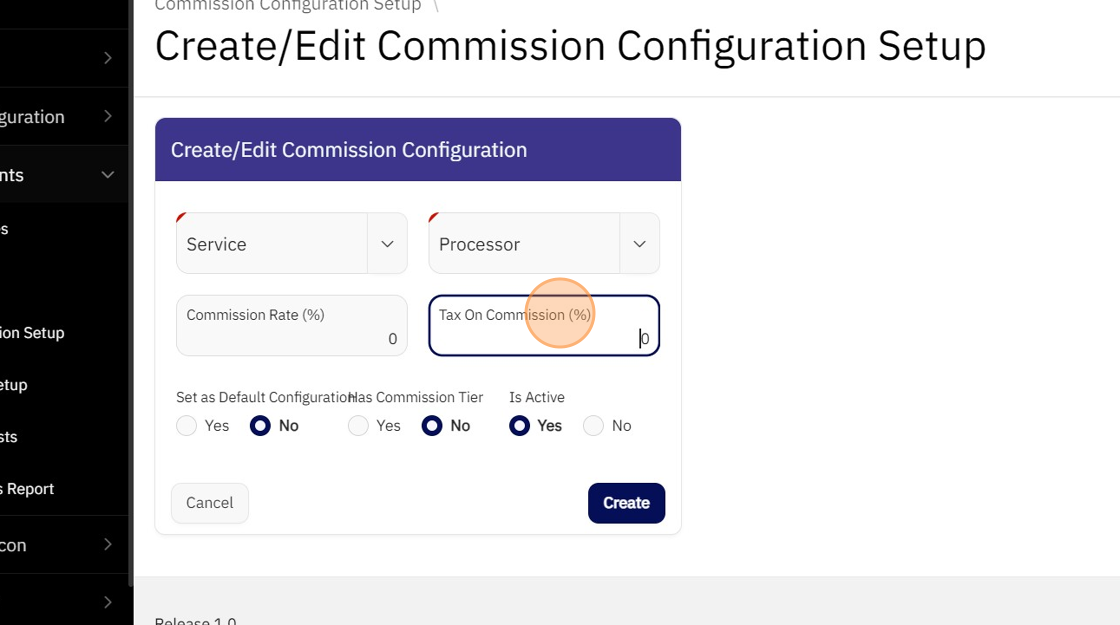This screenshot has width=1120, height=625.
Task: Select No for Is Active
Action: tap(594, 426)
